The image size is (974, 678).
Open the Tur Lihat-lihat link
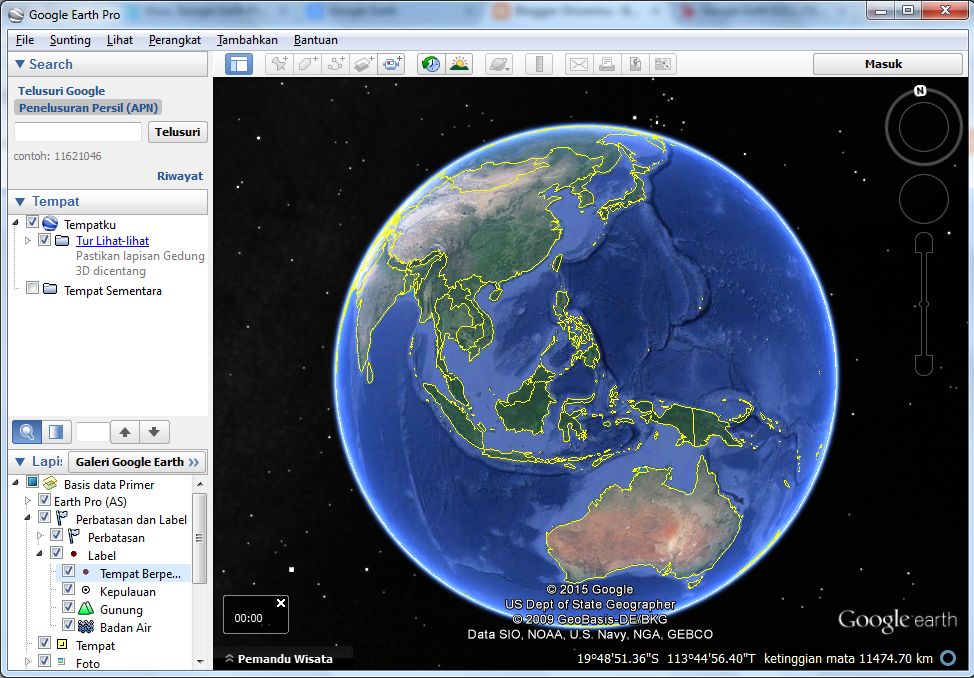pyautogui.click(x=112, y=241)
